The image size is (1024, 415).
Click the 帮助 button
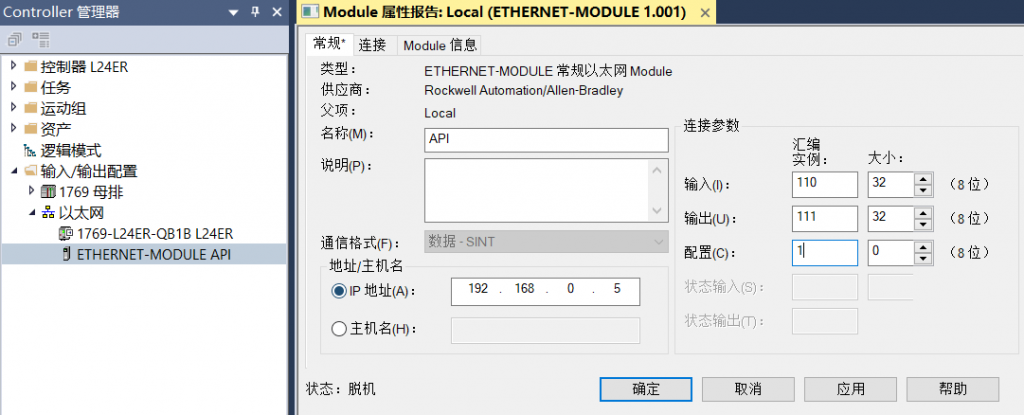coord(952,389)
